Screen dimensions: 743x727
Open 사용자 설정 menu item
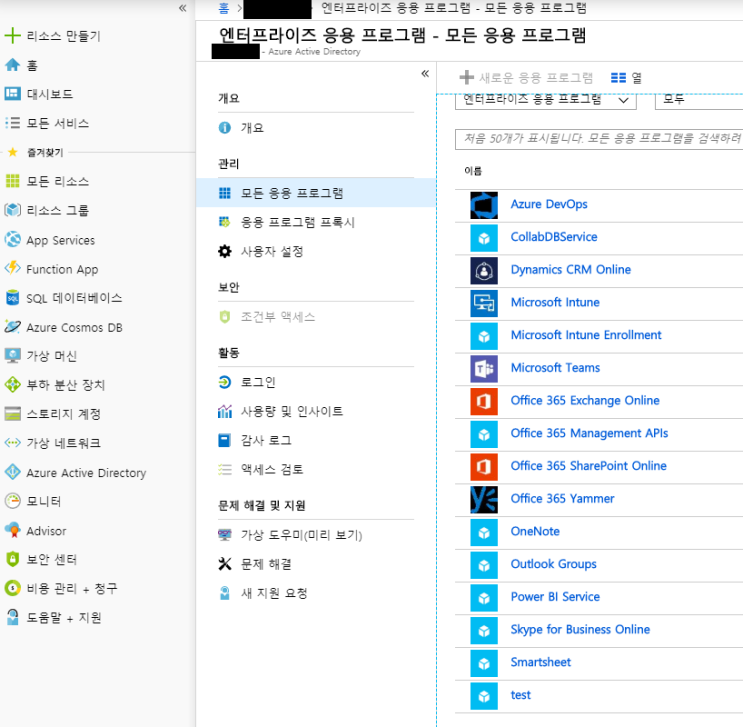(316, 251)
